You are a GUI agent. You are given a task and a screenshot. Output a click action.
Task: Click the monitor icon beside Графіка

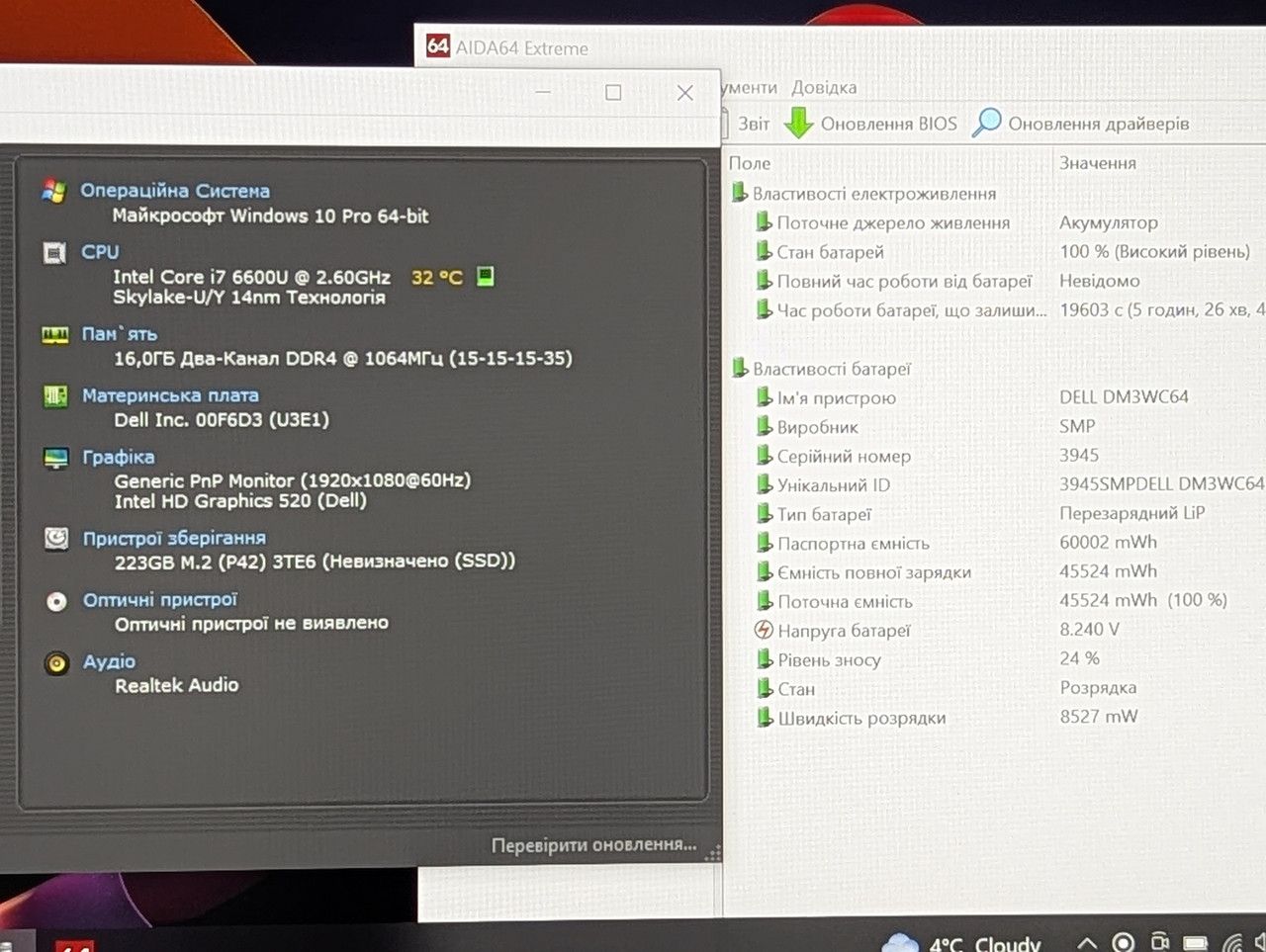[x=56, y=458]
